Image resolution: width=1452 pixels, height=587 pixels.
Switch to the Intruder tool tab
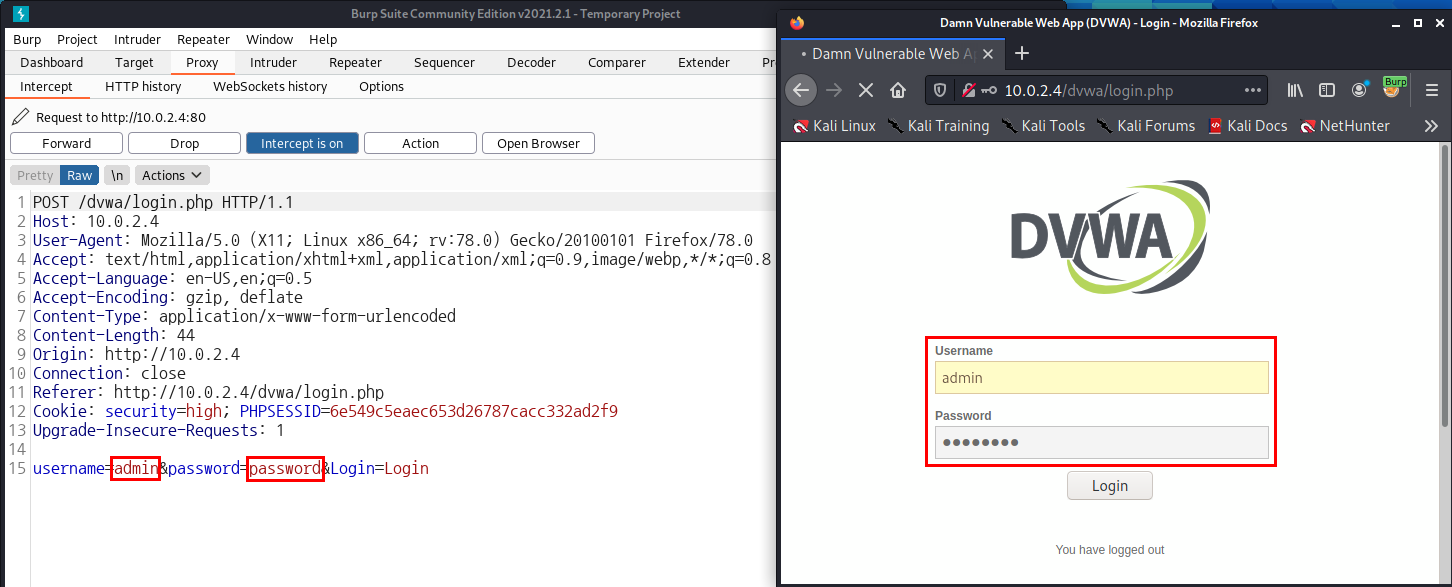(x=273, y=62)
